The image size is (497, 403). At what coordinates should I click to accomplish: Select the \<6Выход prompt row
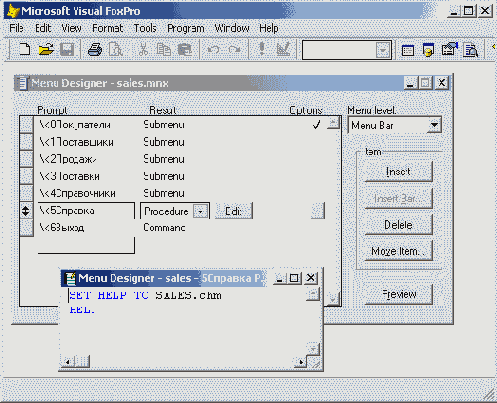coord(62,228)
